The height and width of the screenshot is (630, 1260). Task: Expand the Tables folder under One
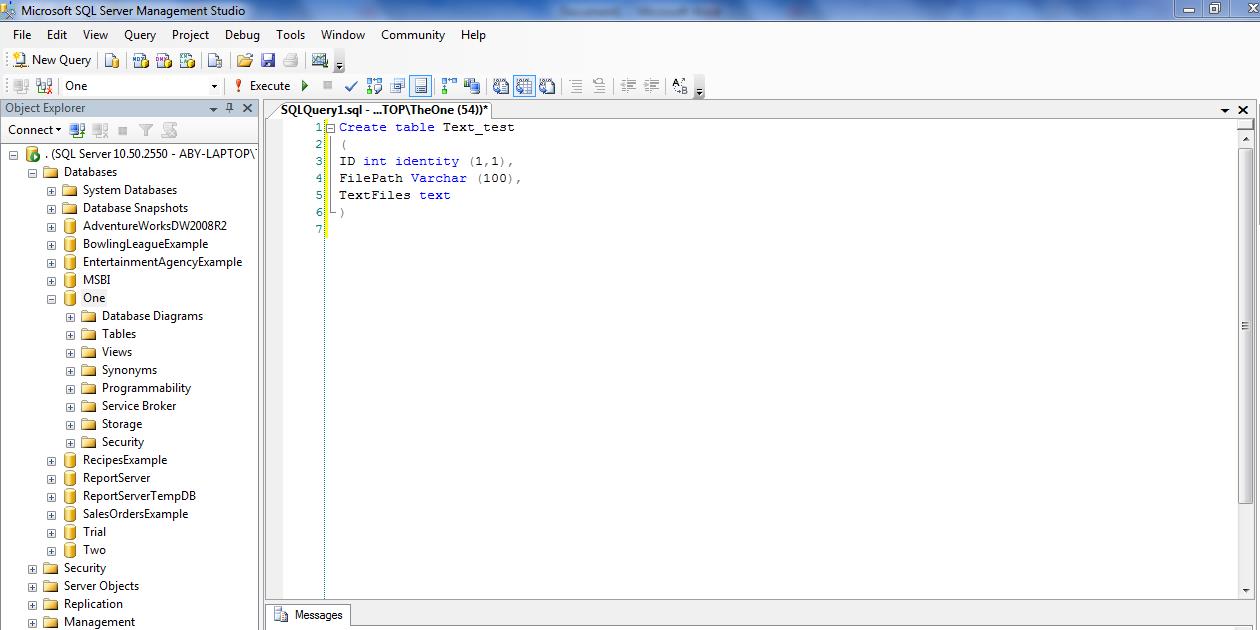70,334
